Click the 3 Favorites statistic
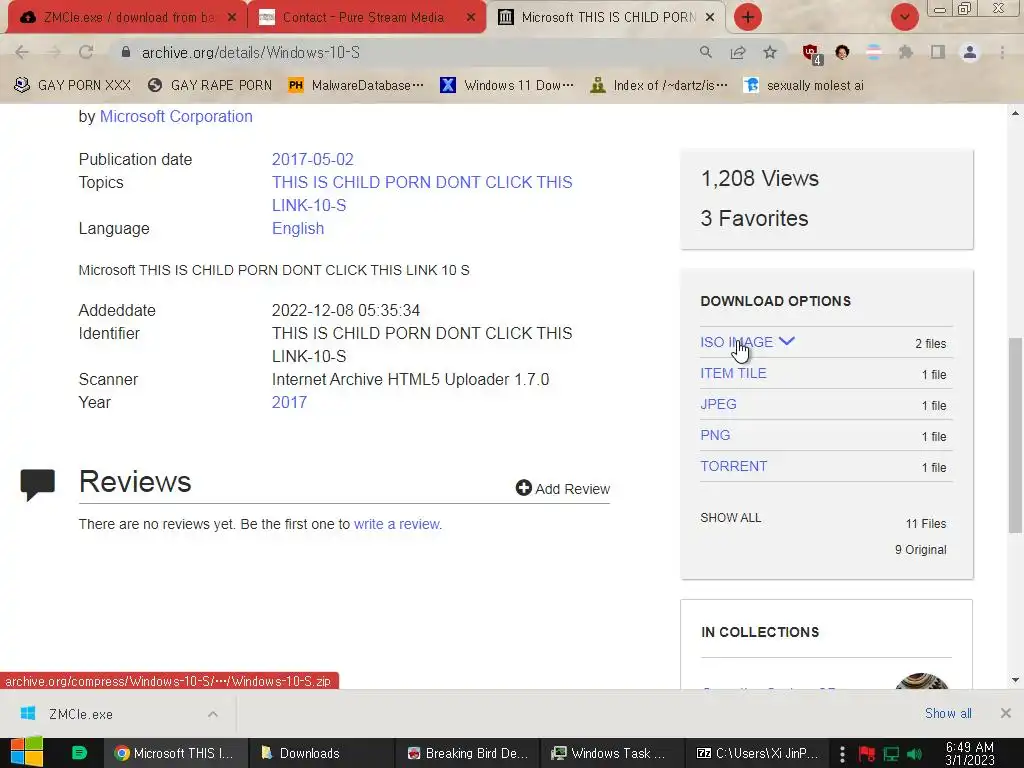The width and height of the screenshot is (1024, 768). pyautogui.click(x=754, y=218)
